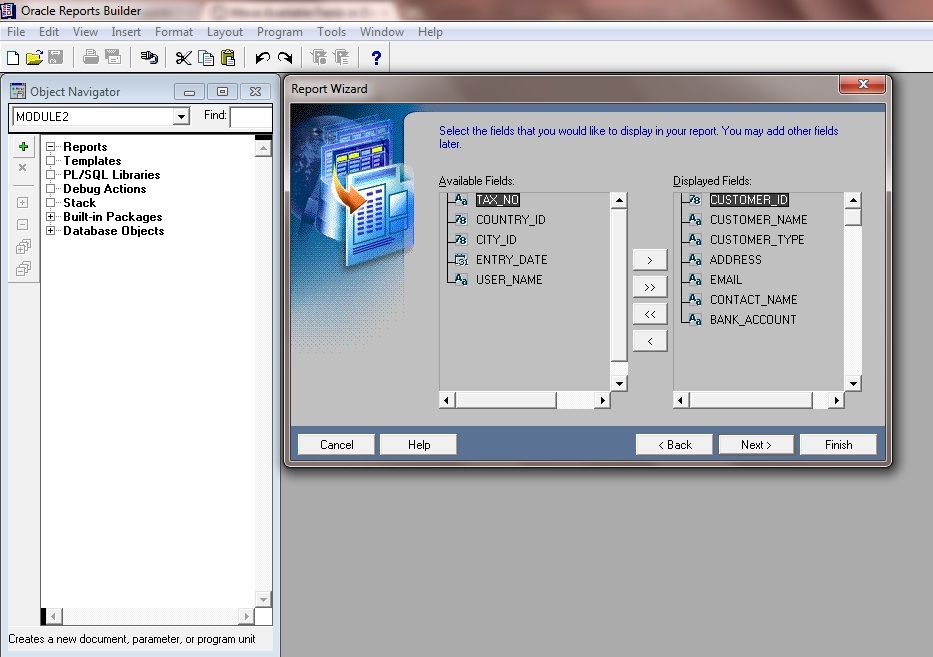
Task: Open the MODULE2 dropdown arrow
Action: (181, 116)
